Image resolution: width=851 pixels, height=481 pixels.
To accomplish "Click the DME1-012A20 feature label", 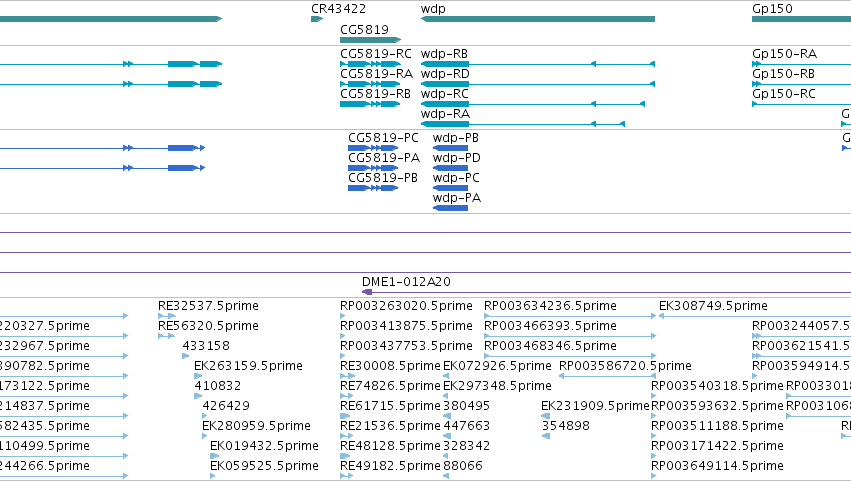I will pos(406,282).
